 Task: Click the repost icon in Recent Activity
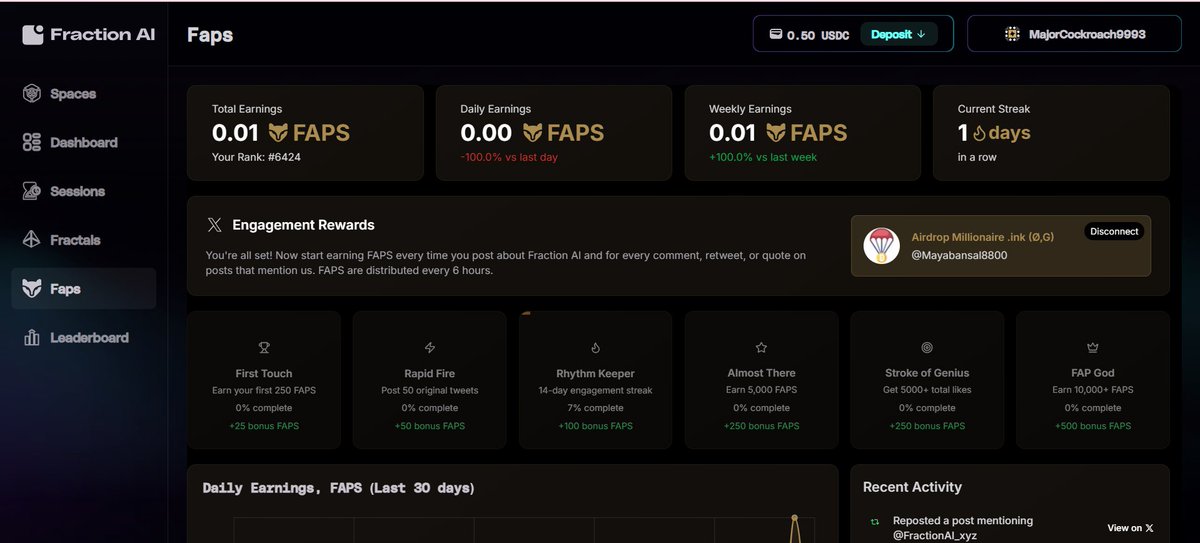[x=875, y=521]
